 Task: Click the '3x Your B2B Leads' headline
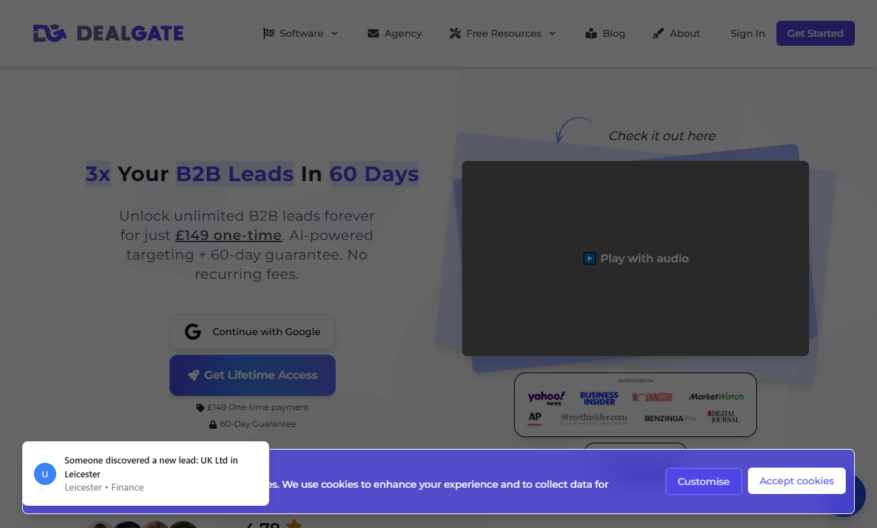(x=252, y=174)
